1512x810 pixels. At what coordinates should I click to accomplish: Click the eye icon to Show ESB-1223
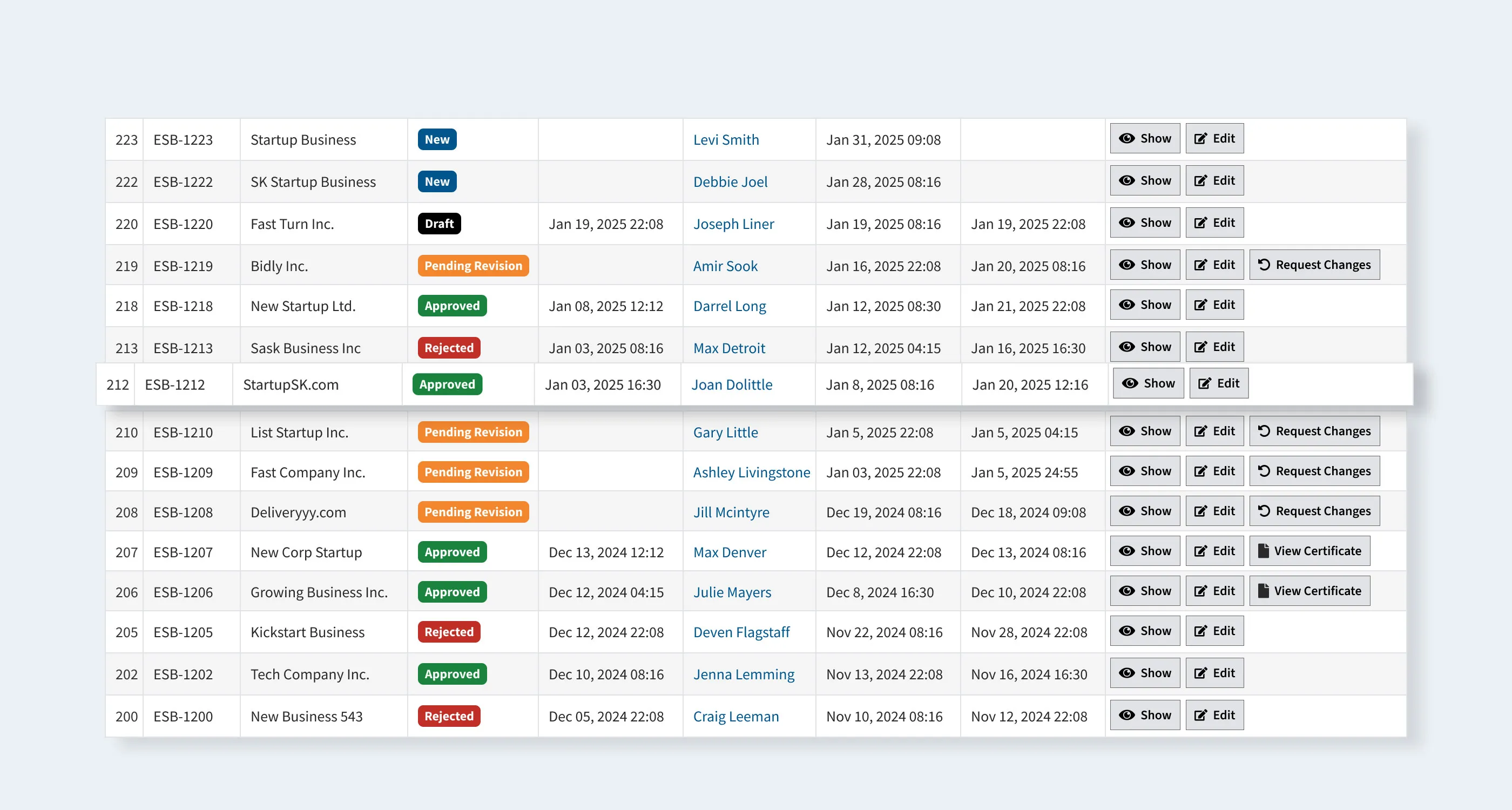1128,139
